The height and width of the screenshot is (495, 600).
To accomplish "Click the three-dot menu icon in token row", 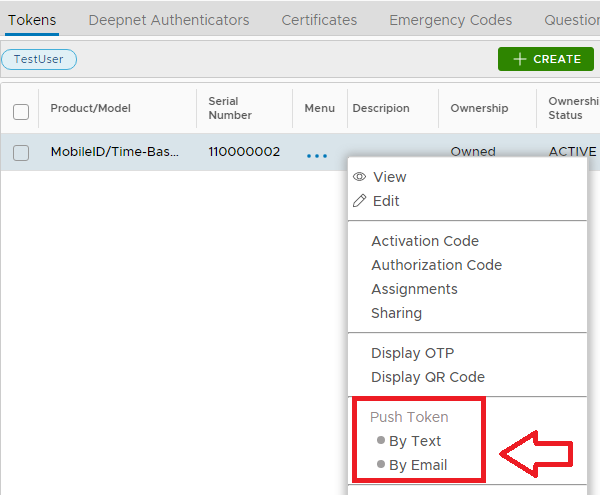I will tap(317, 155).
